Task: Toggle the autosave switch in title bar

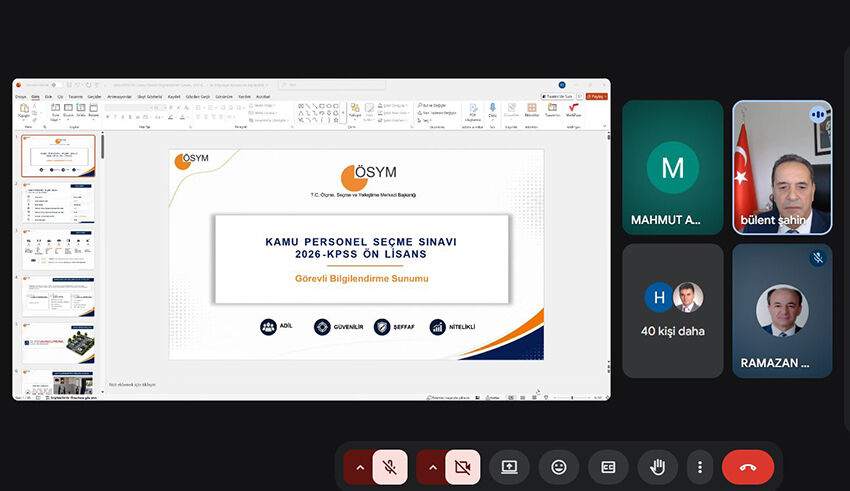Action: [x=56, y=85]
